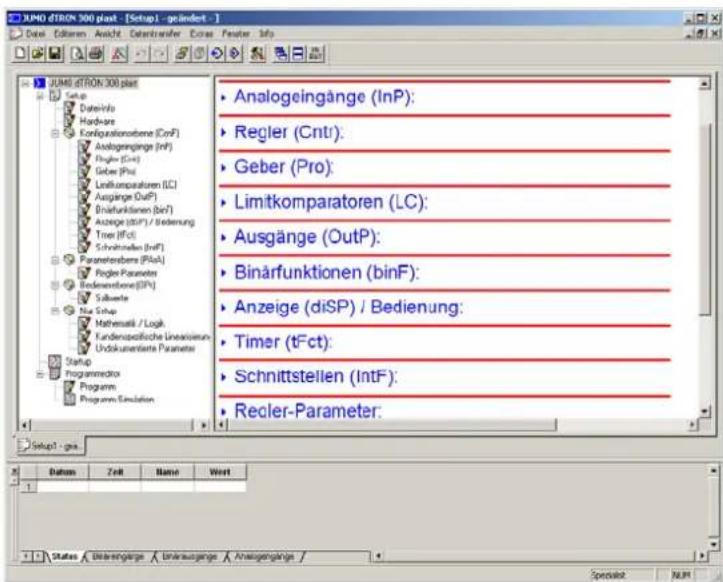This screenshot has height=582, width=723.
Task: Open the Timer (tFct) heading link
Action: click(283, 342)
